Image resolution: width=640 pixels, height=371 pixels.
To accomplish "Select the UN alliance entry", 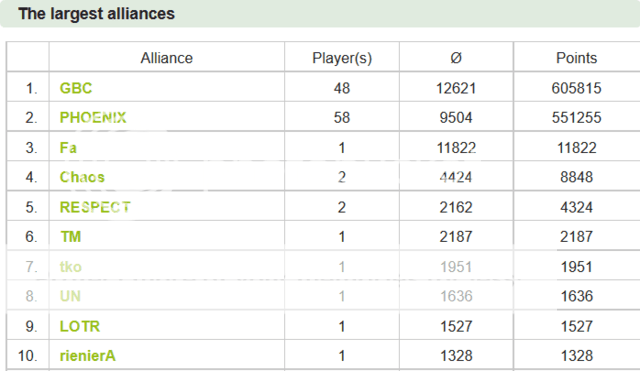I will [x=70, y=296].
